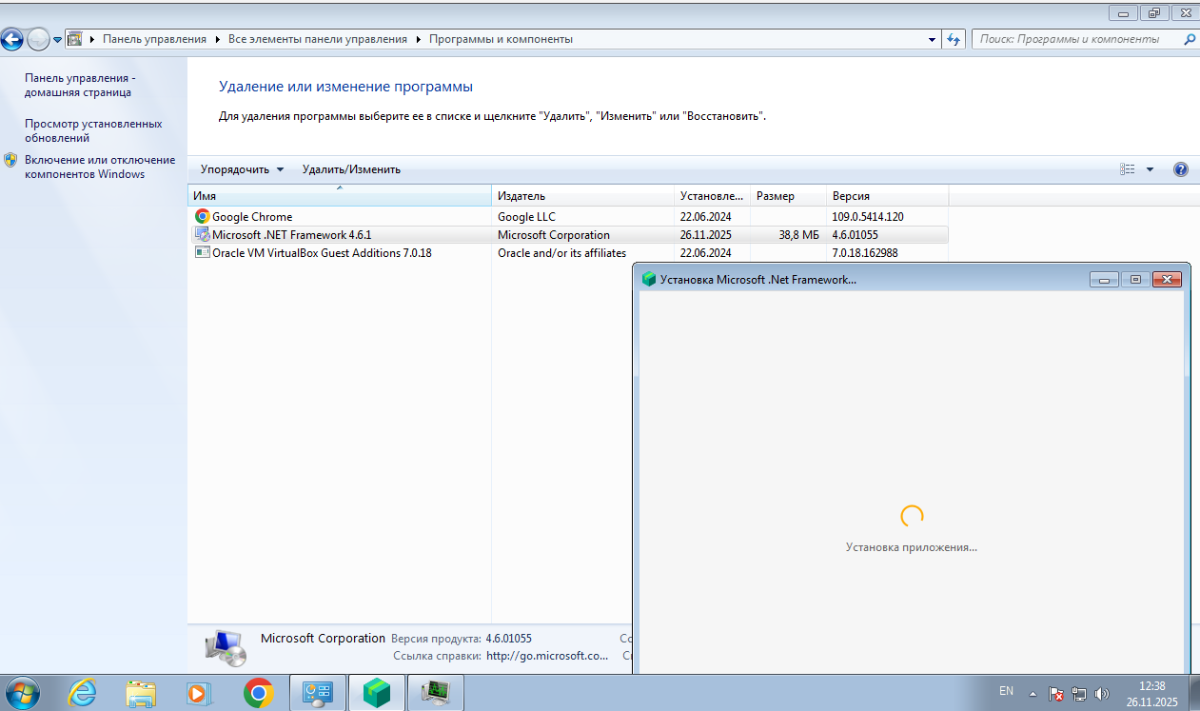The width and height of the screenshot is (1200, 711).
Task: Click the shield icon beside Windows components link
Action: pos(11,160)
